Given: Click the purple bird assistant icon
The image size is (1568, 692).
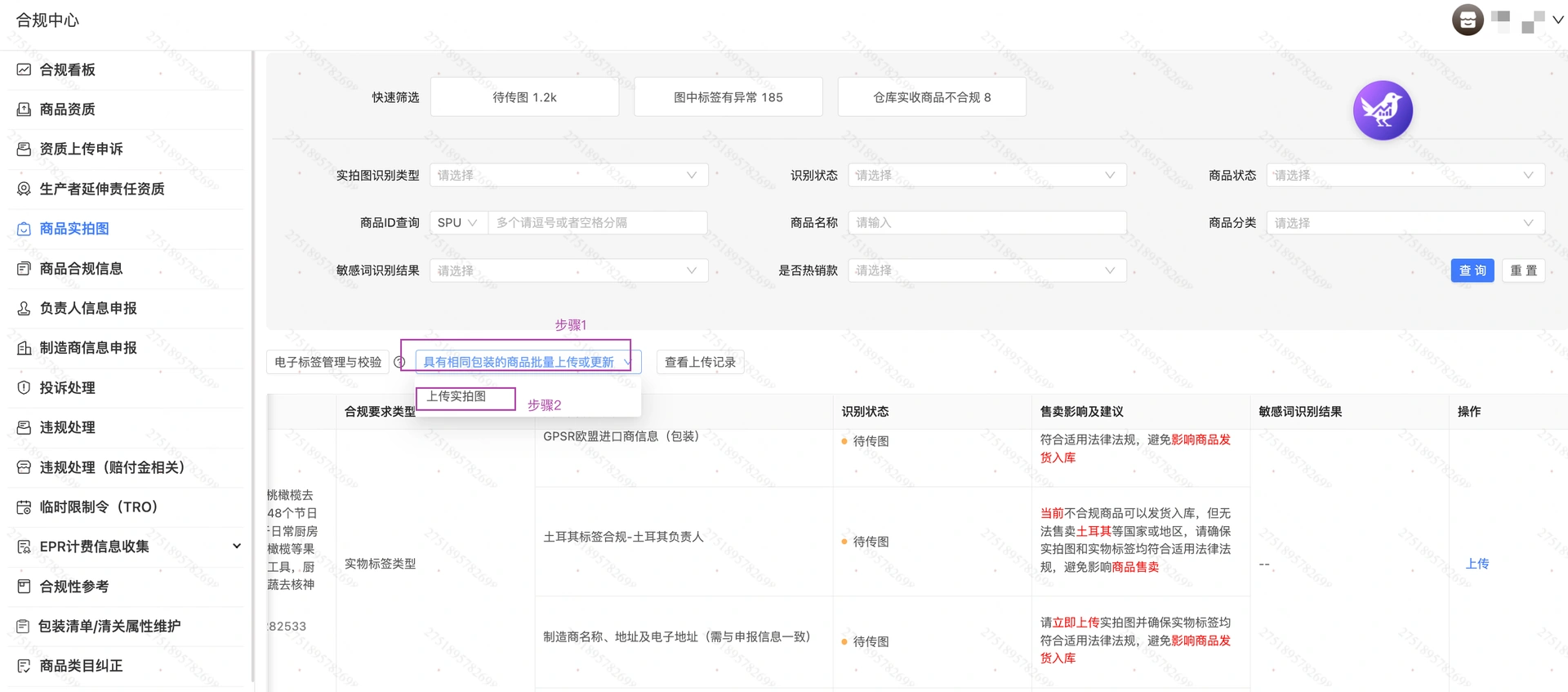Looking at the screenshot, I should pos(1383,110).
